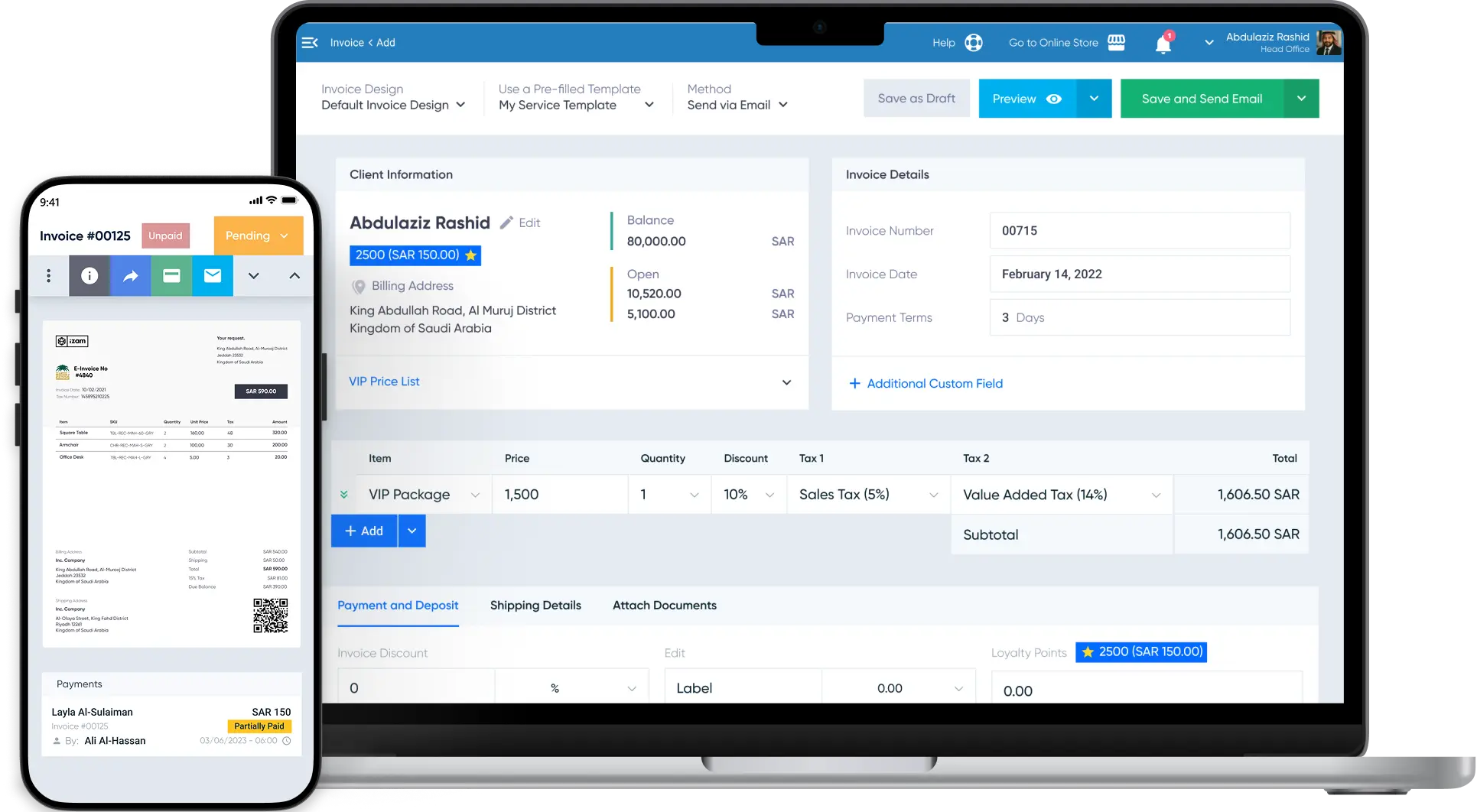Open notifications bell icon

1163,44
